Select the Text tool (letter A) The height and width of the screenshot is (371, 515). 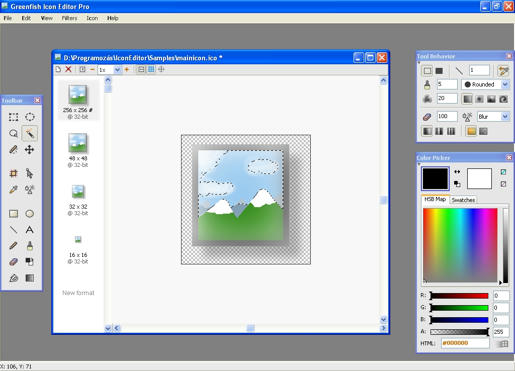click(x=30, y=230)
